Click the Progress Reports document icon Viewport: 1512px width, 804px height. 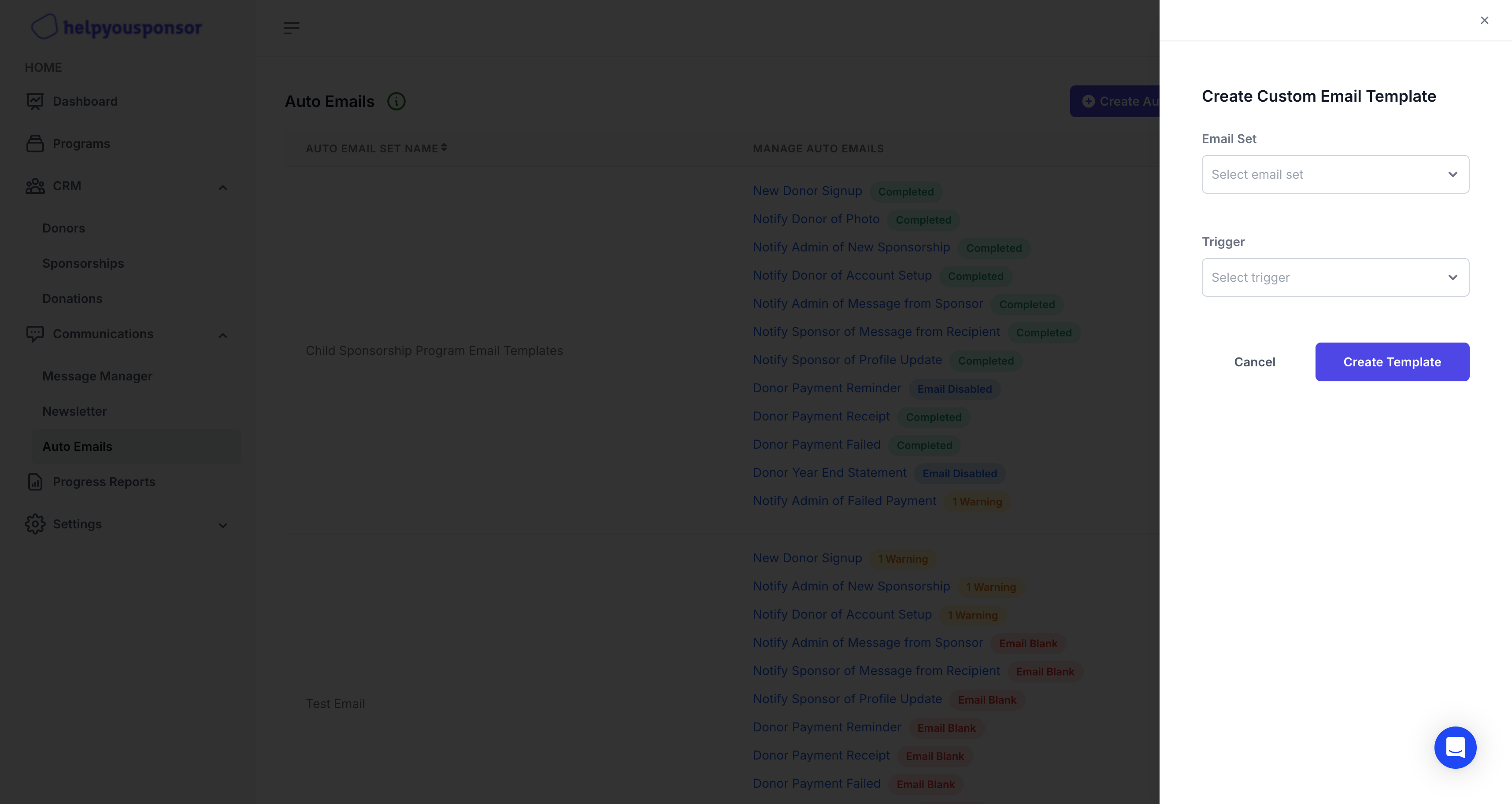click(x=35, y=481)
